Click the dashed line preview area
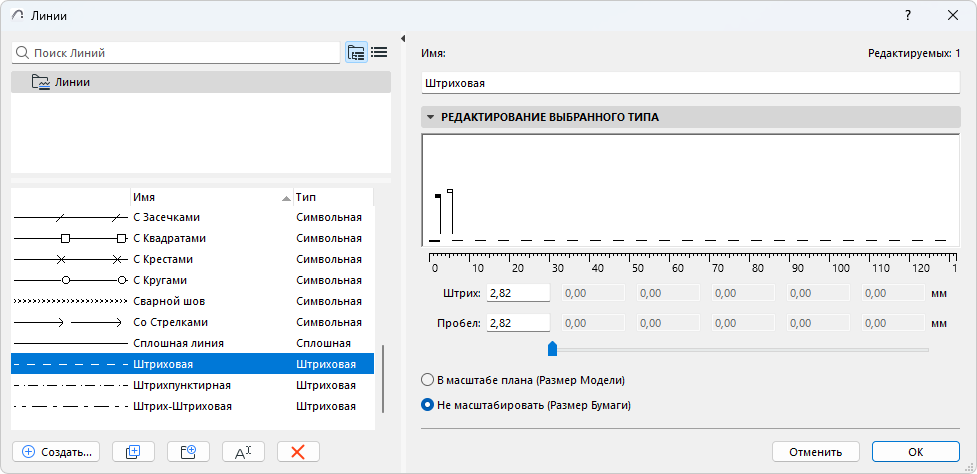 click(x=691, y=192)
